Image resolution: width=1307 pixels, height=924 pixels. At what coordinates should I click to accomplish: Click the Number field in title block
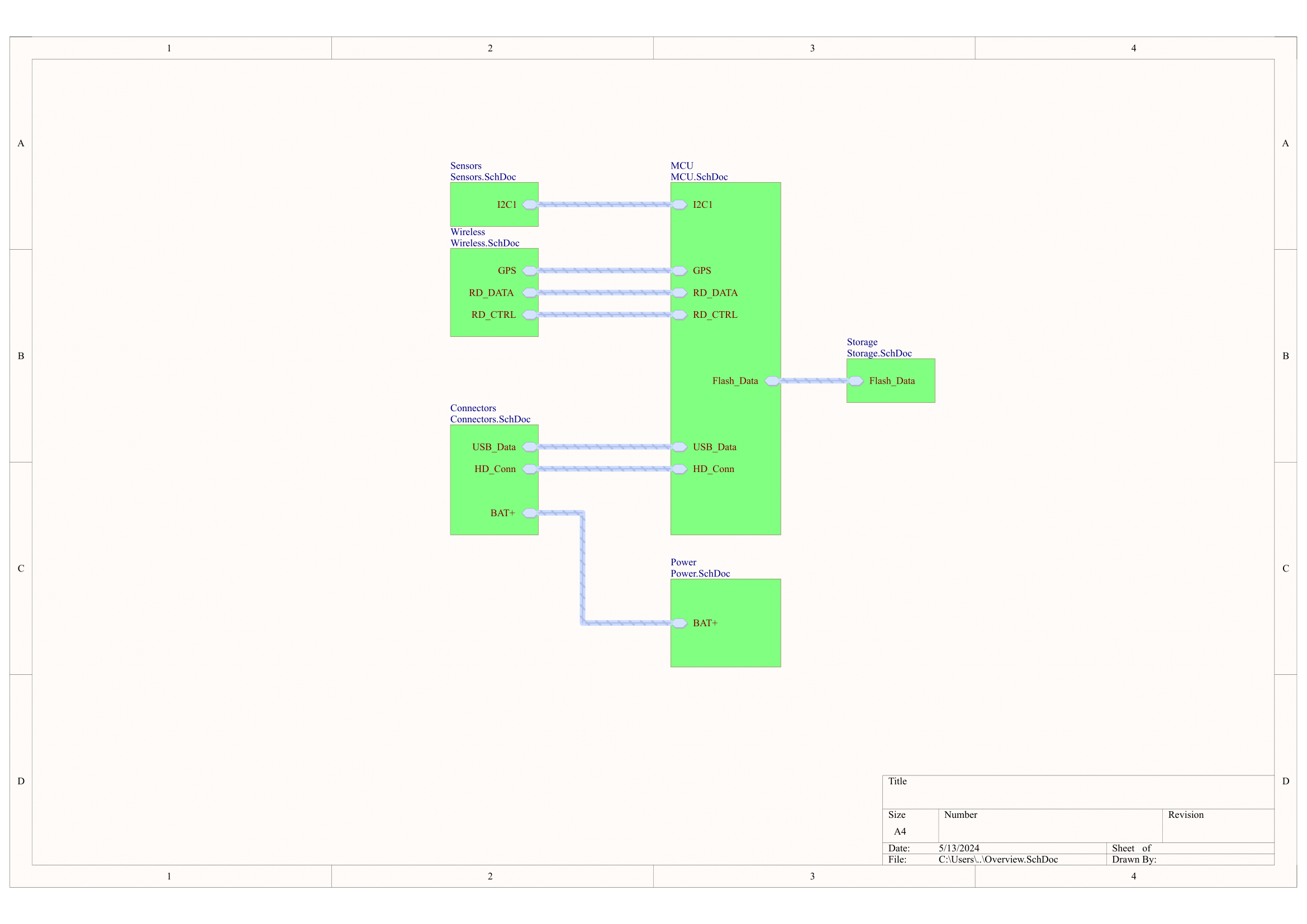1051,826
